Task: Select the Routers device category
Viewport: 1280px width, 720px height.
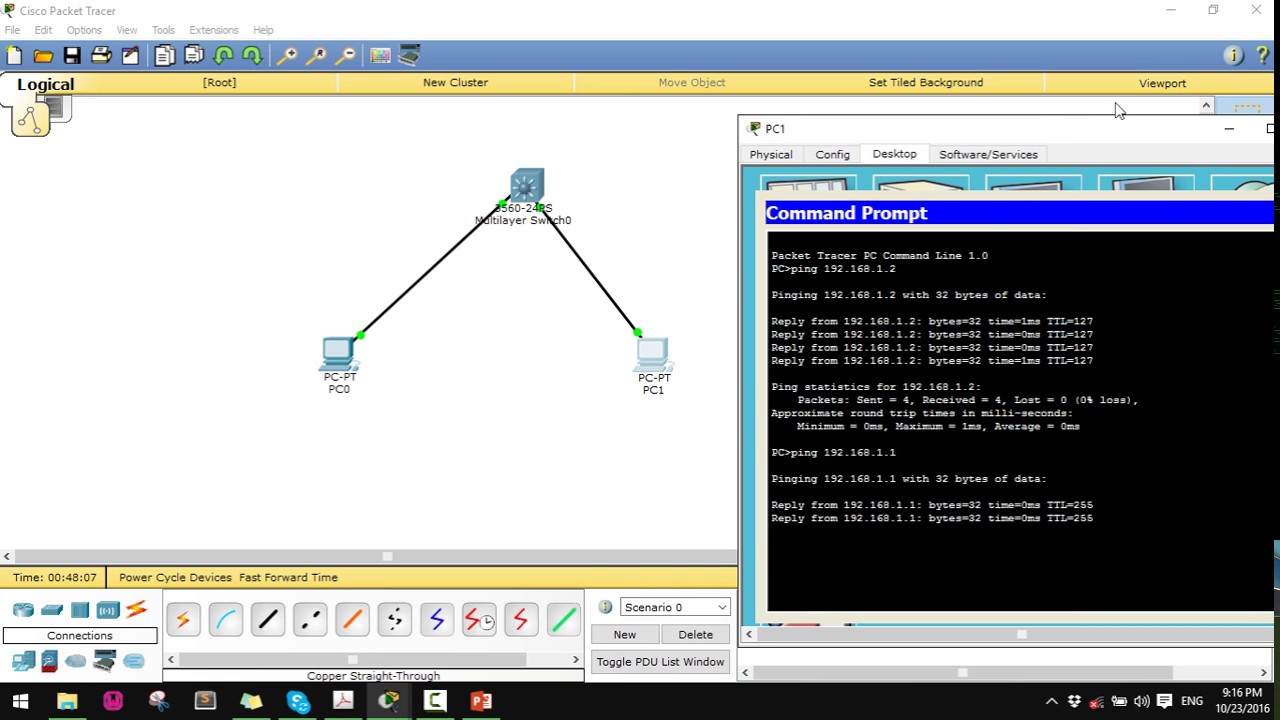Action: point(23,609)
